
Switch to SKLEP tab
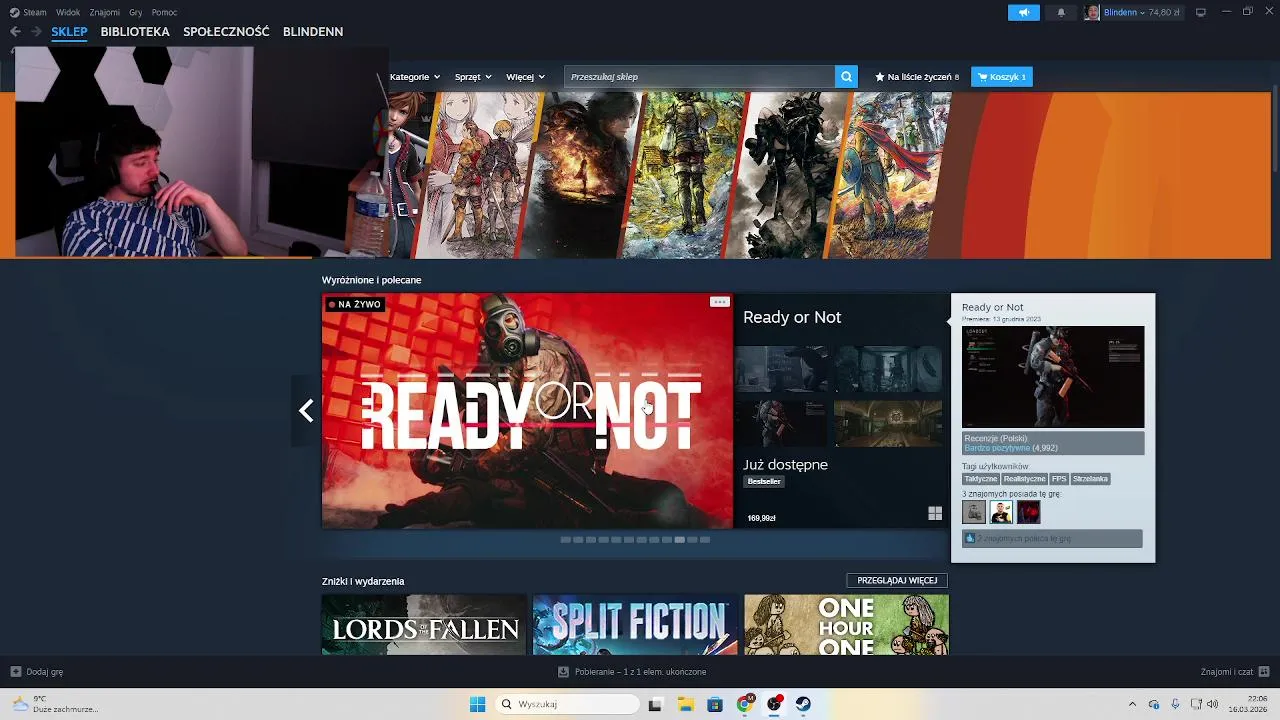point(70,32)
